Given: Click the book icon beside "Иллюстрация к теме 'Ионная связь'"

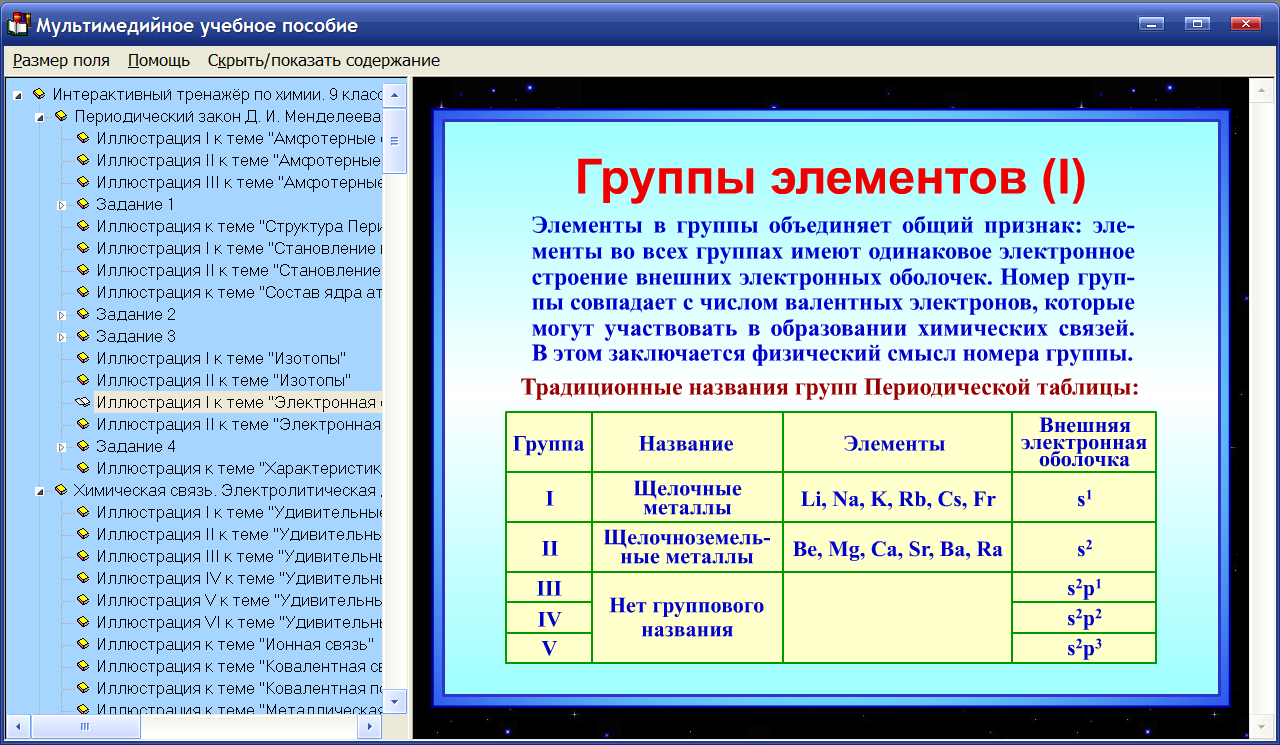Looking at the screenshot, I should click(84, 644).
